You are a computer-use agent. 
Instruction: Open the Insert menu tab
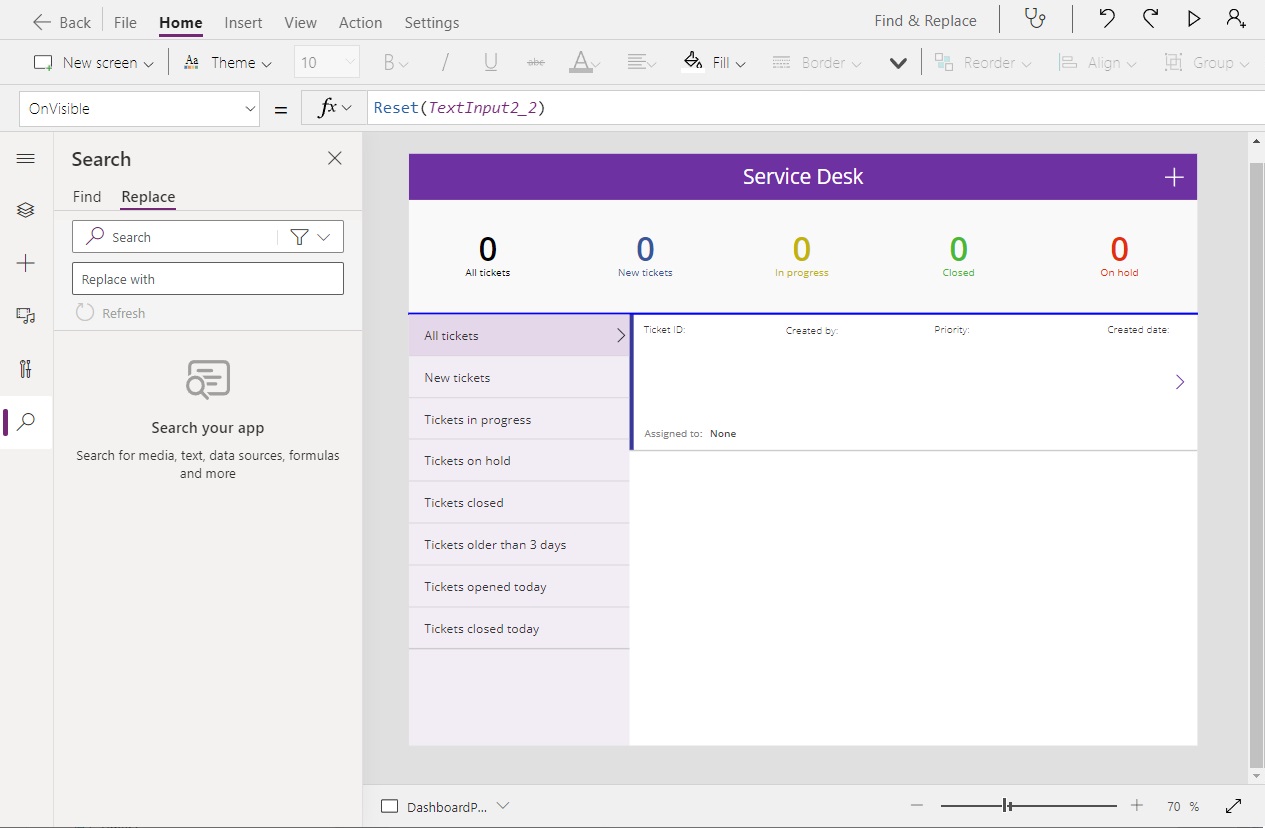pos(243,22)
